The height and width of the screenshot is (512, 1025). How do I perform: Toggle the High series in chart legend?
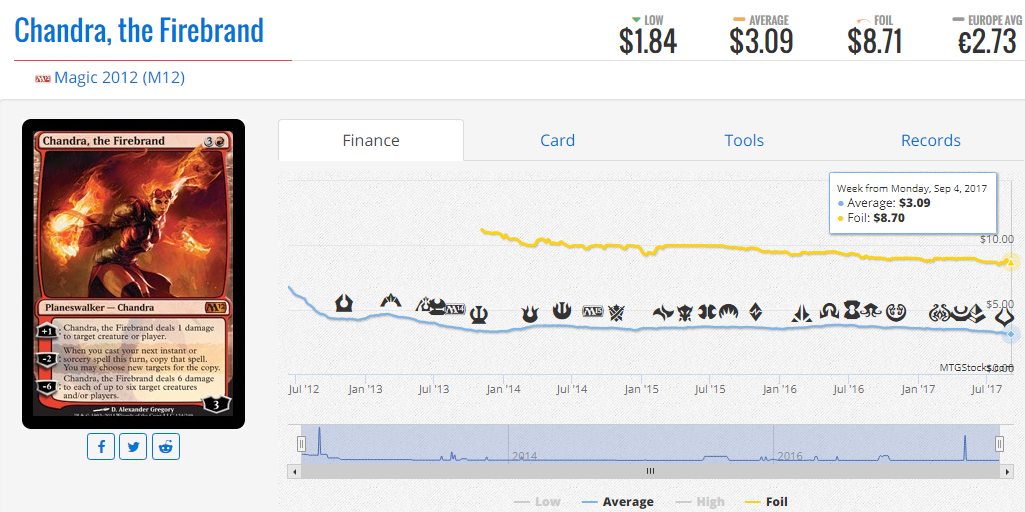click(699, 502)
